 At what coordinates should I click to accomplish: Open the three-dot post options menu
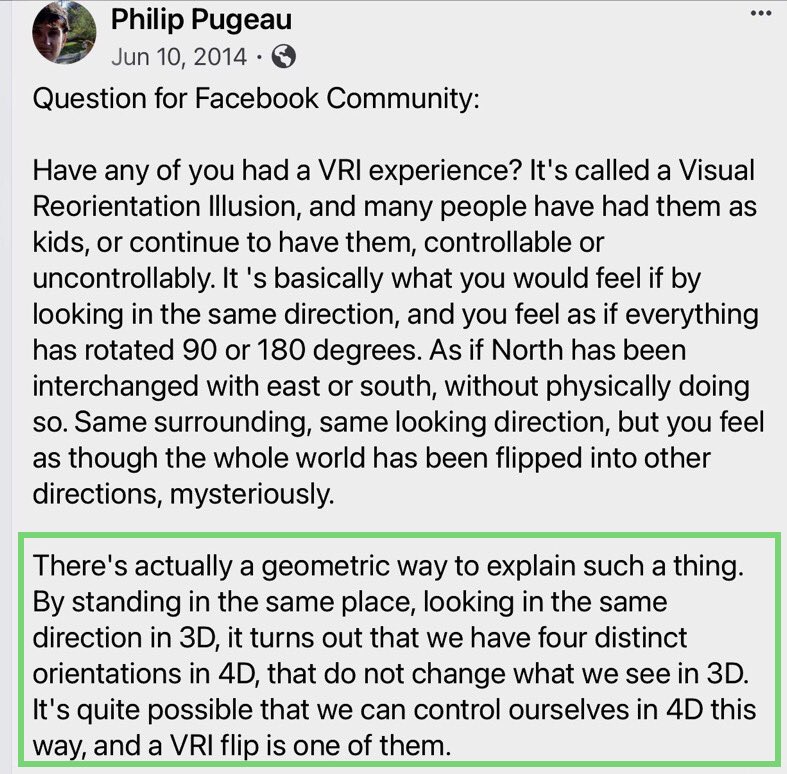click(760, 14)
